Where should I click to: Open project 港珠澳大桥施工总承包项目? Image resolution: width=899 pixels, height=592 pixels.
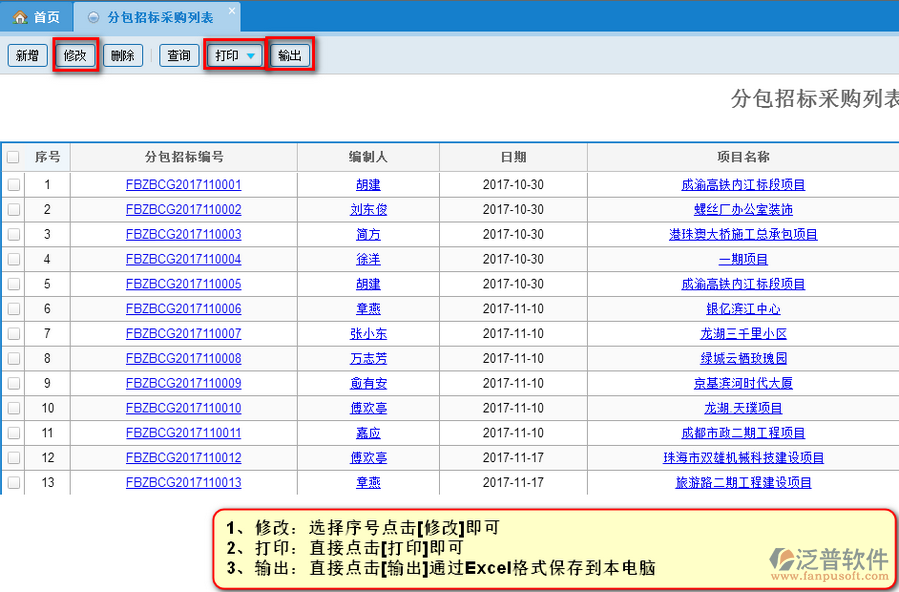tap(743, 235)
